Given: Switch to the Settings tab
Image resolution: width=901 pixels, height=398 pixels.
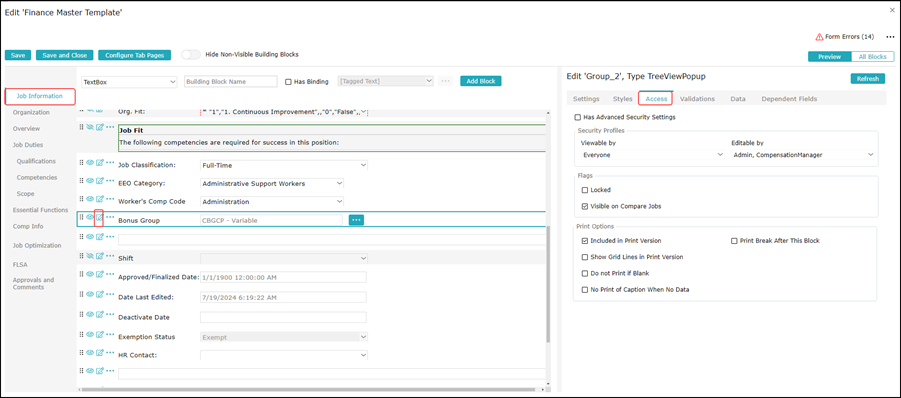Looking at the screenshot, I should coord(586,99).
